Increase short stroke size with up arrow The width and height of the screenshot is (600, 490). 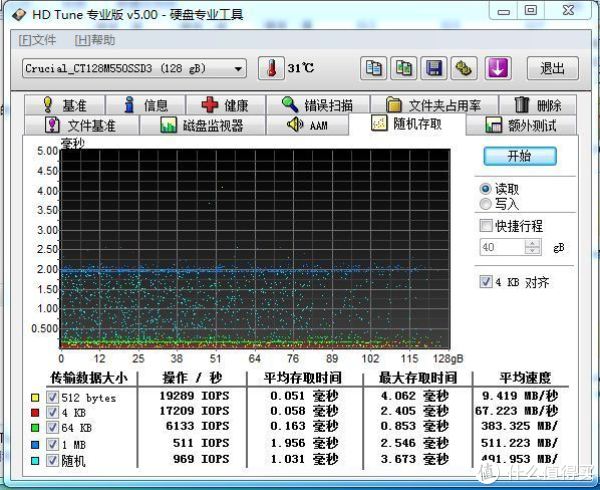tap(532, 243)
